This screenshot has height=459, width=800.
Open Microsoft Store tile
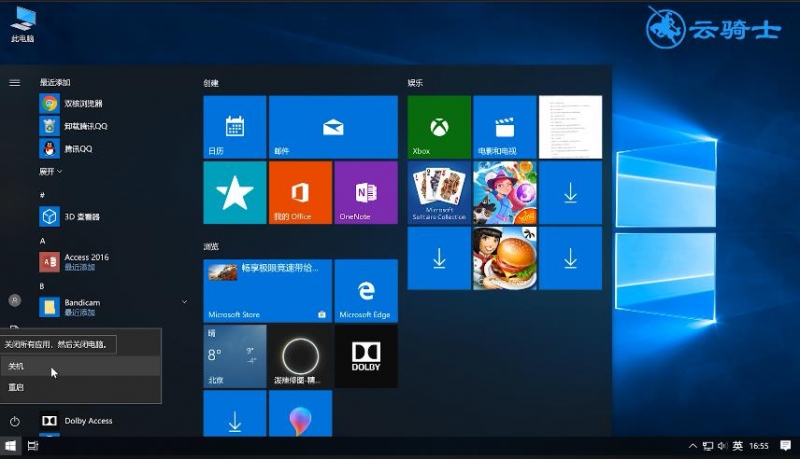(267, 291)
